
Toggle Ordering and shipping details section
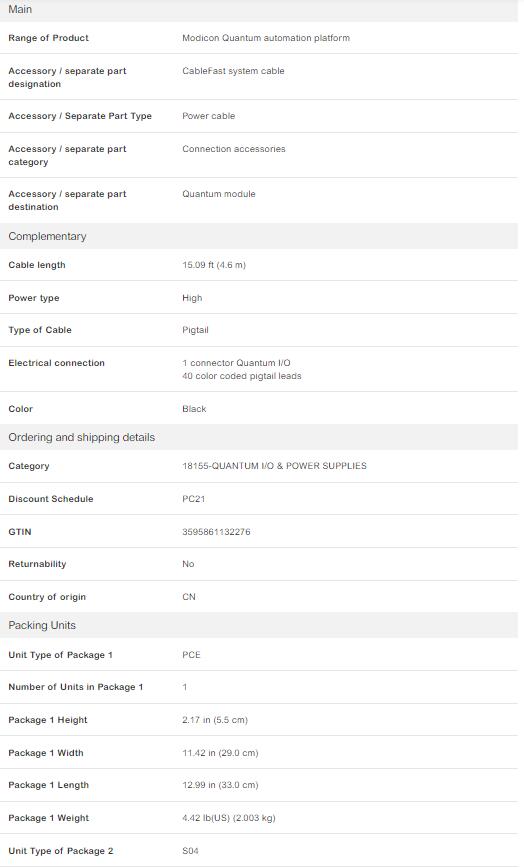coord(259,437)
